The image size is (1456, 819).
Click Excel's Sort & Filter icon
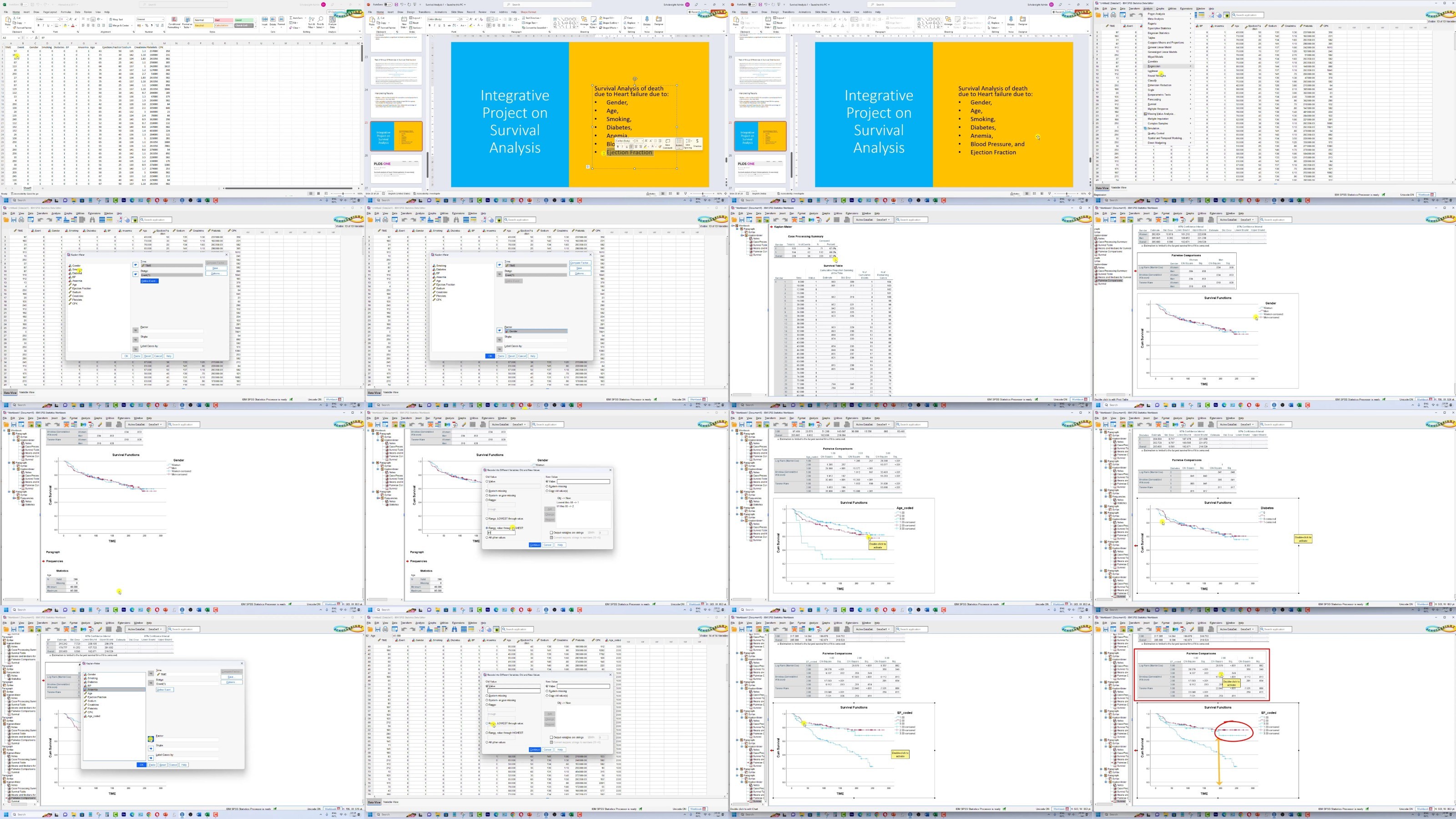[x=311, y=23]
